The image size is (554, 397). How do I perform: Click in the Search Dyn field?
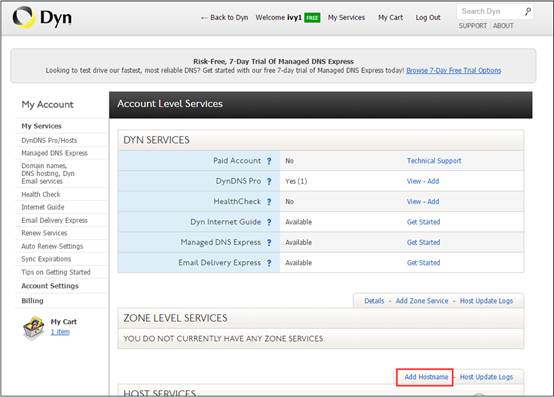490,11
